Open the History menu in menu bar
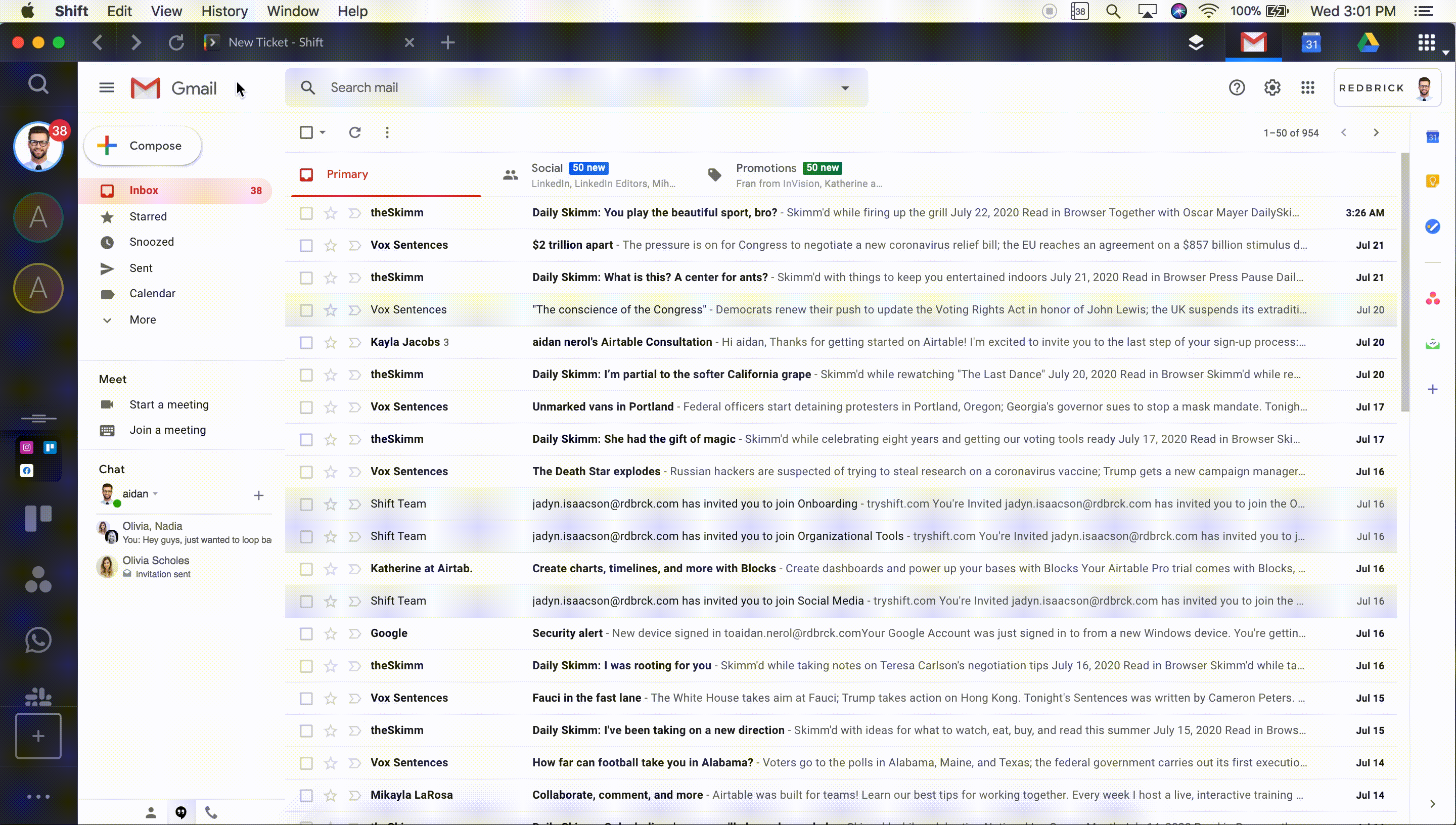Viewport: 1456px width, 825px height. click(224, 11)
